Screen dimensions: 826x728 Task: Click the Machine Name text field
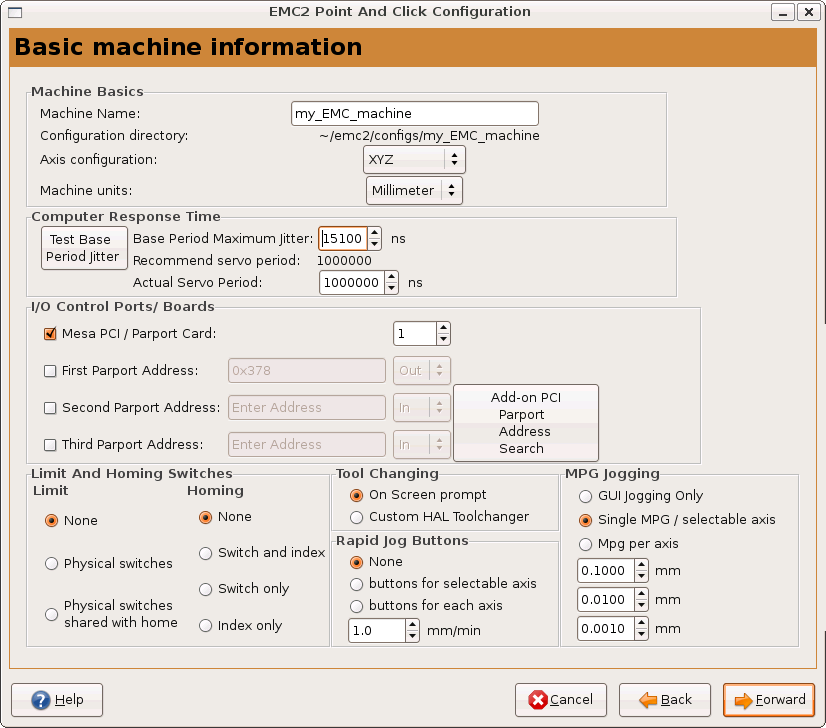[x=414, y=114]
